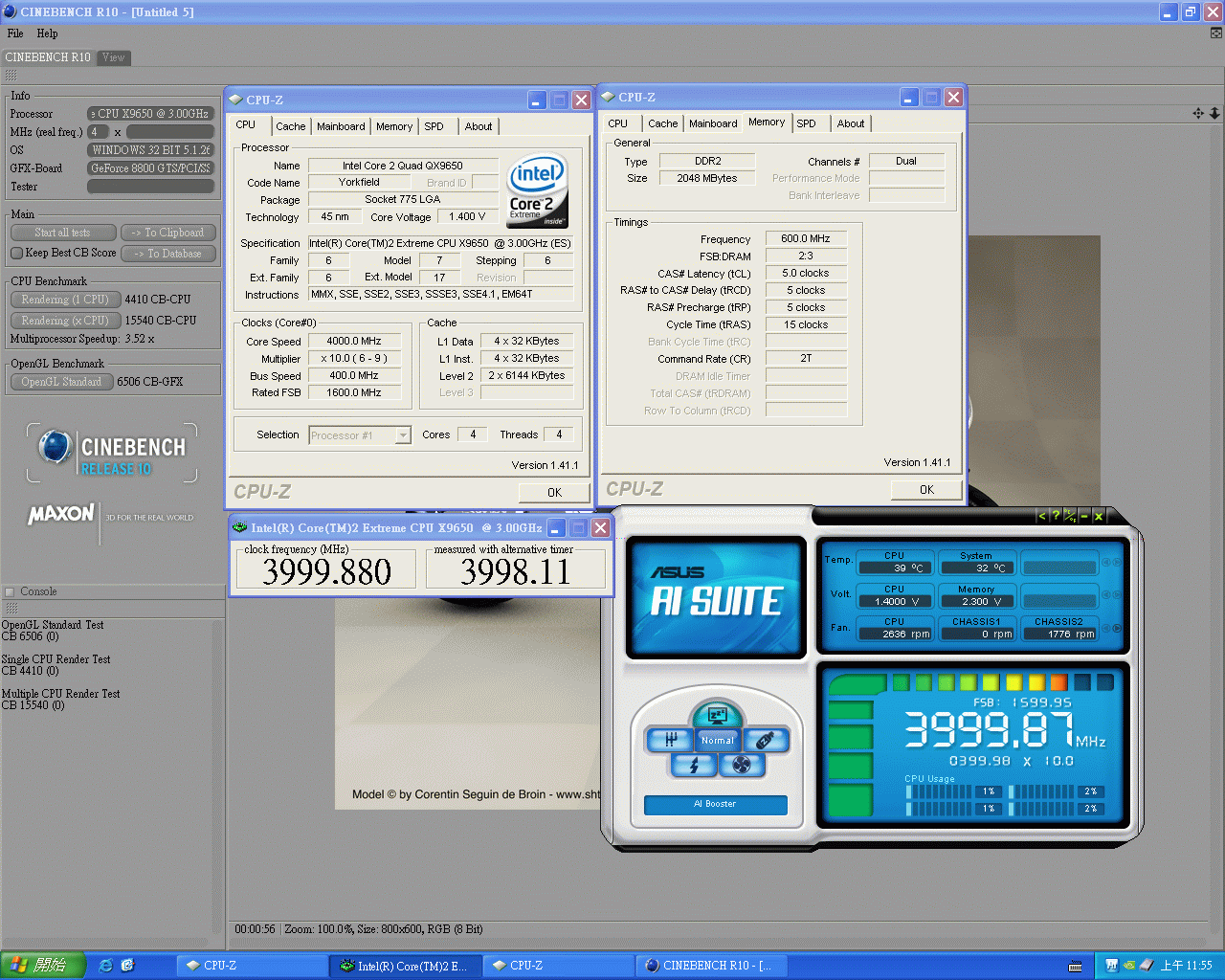Click the fan icon in AI Suite
This screenshot has height=980, width=1225.
[x=741, y=765]
